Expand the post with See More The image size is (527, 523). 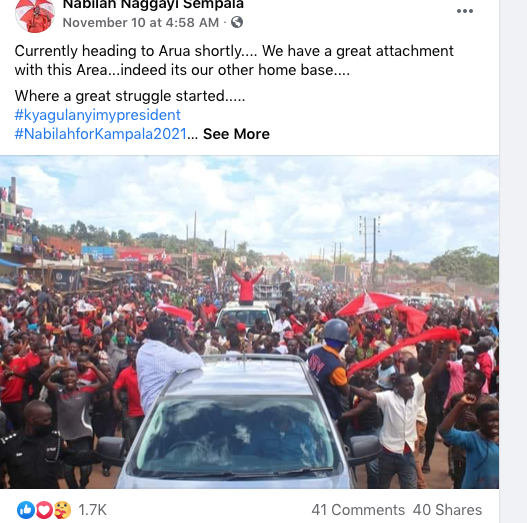tap(236, 134)
